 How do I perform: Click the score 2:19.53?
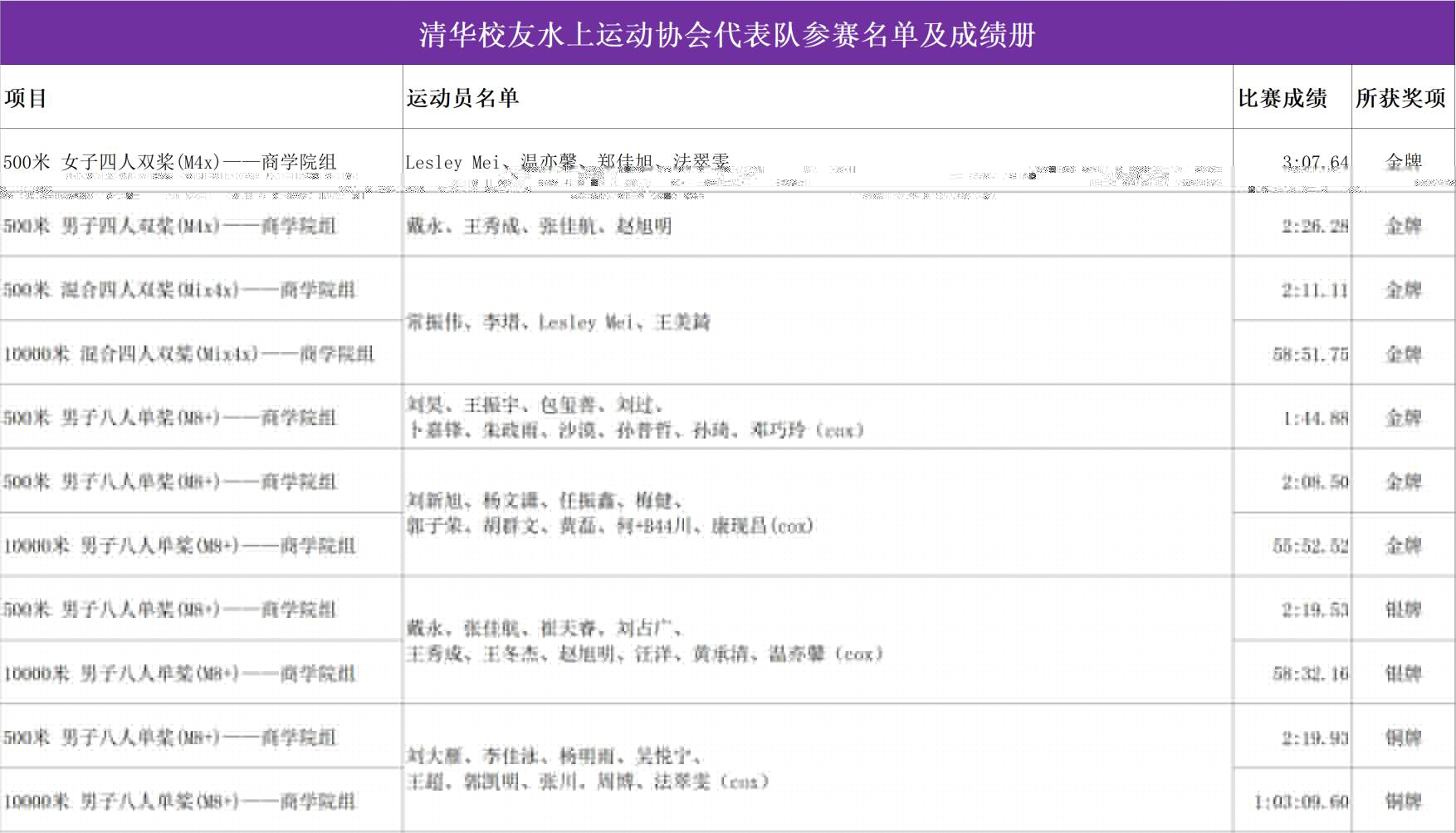tap(1315, 610)
